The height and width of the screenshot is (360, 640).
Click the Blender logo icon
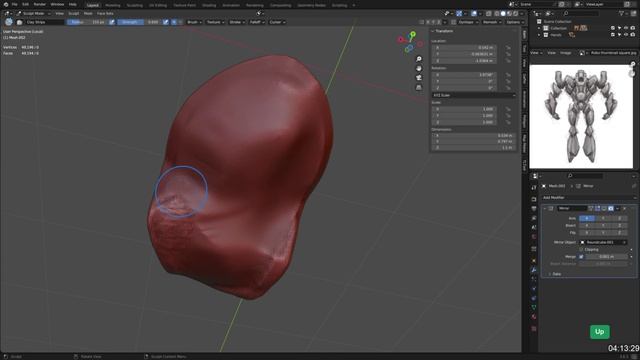(5, 4)
